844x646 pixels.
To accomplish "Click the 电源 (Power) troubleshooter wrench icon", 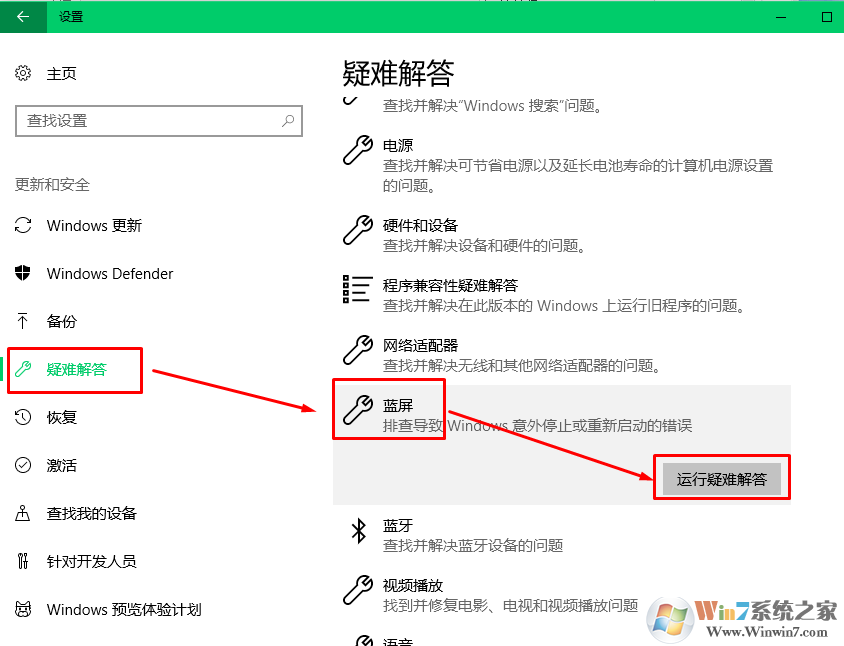I will coord(357,150).
